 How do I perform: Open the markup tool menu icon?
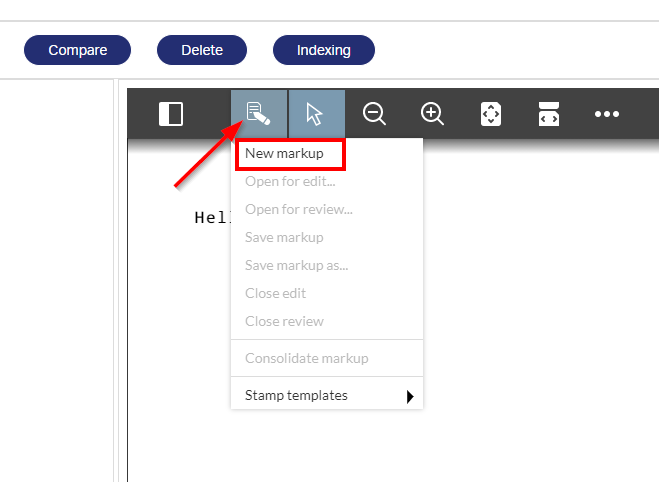[x=258, y=113]
